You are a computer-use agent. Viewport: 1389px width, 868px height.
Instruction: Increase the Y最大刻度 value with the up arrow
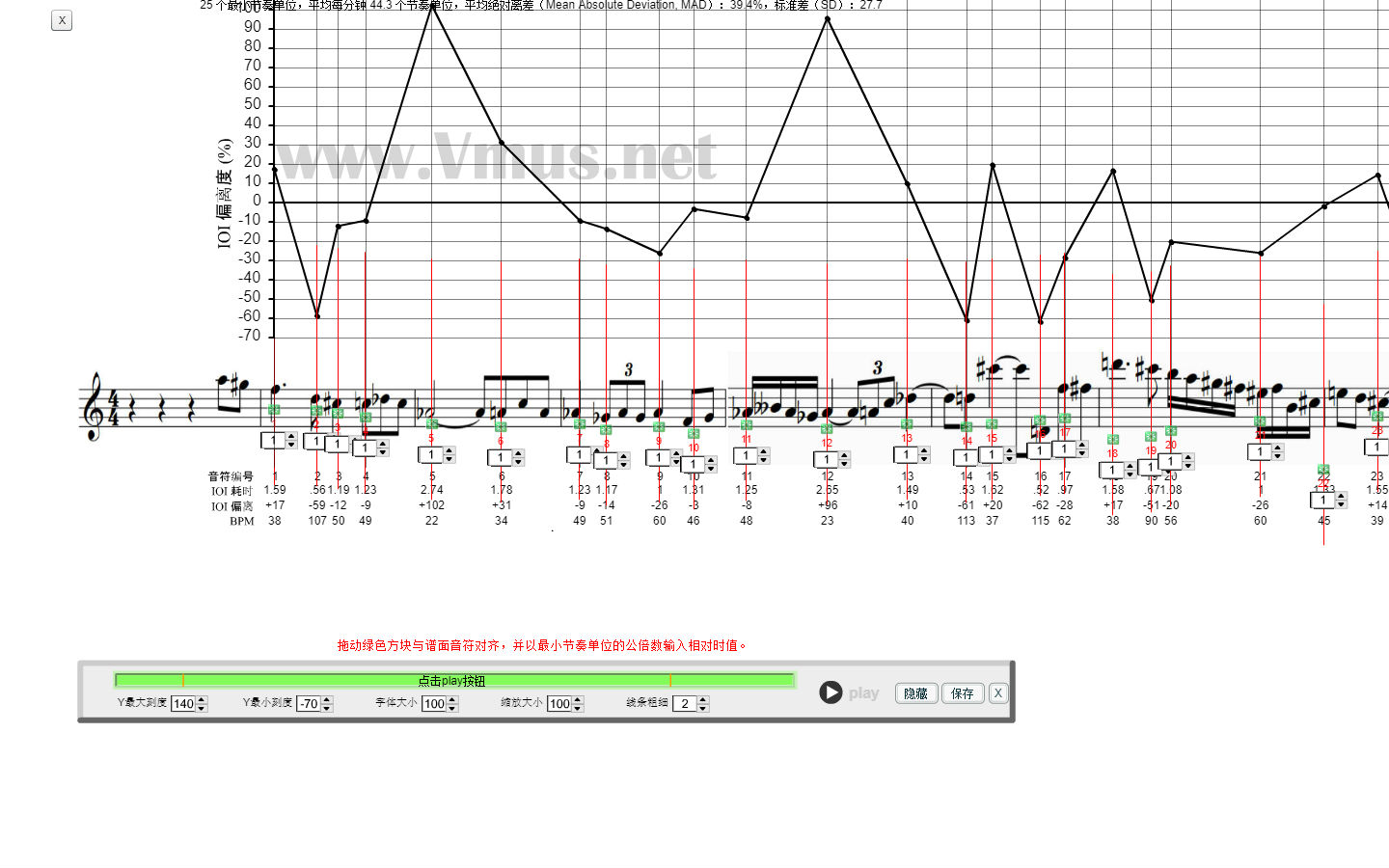click(202, 699)
